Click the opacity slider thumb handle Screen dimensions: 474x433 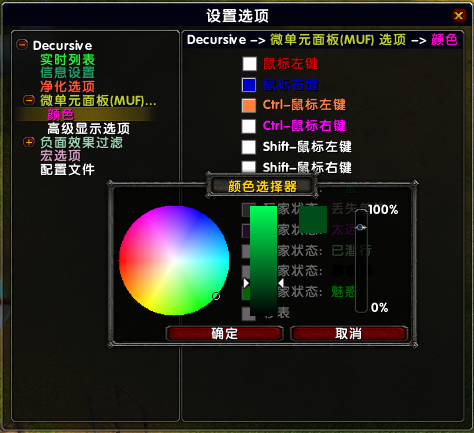361,227
